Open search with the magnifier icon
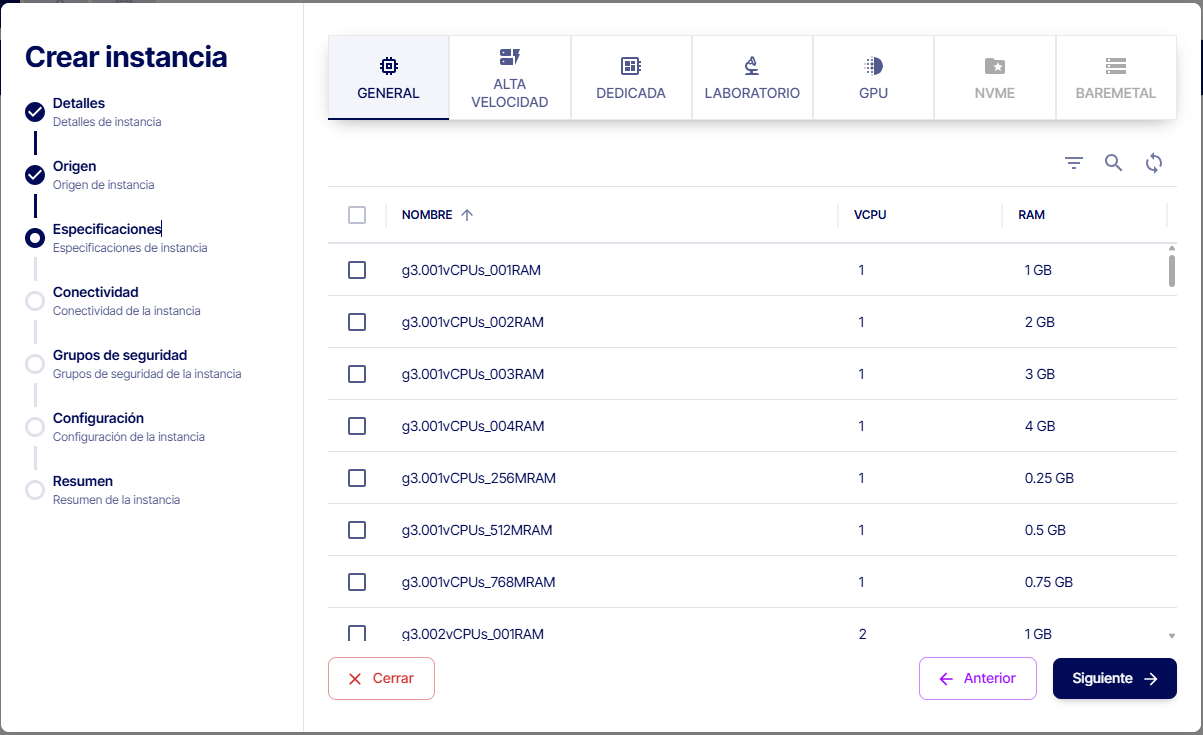Image resolution: width=1203 pixels, height=735 pixels. (1113, 163)
